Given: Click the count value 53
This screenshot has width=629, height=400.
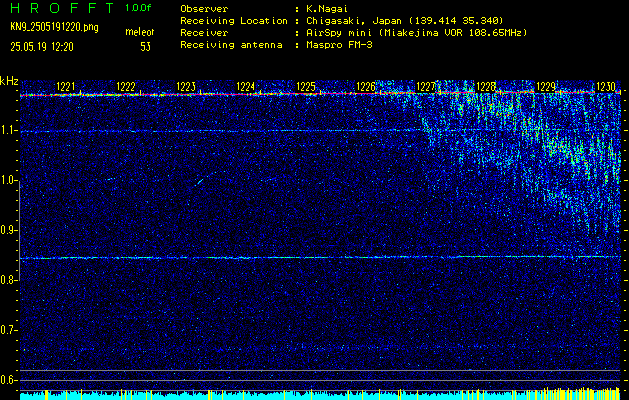Looking at the screenshot, I should [145, 47].
